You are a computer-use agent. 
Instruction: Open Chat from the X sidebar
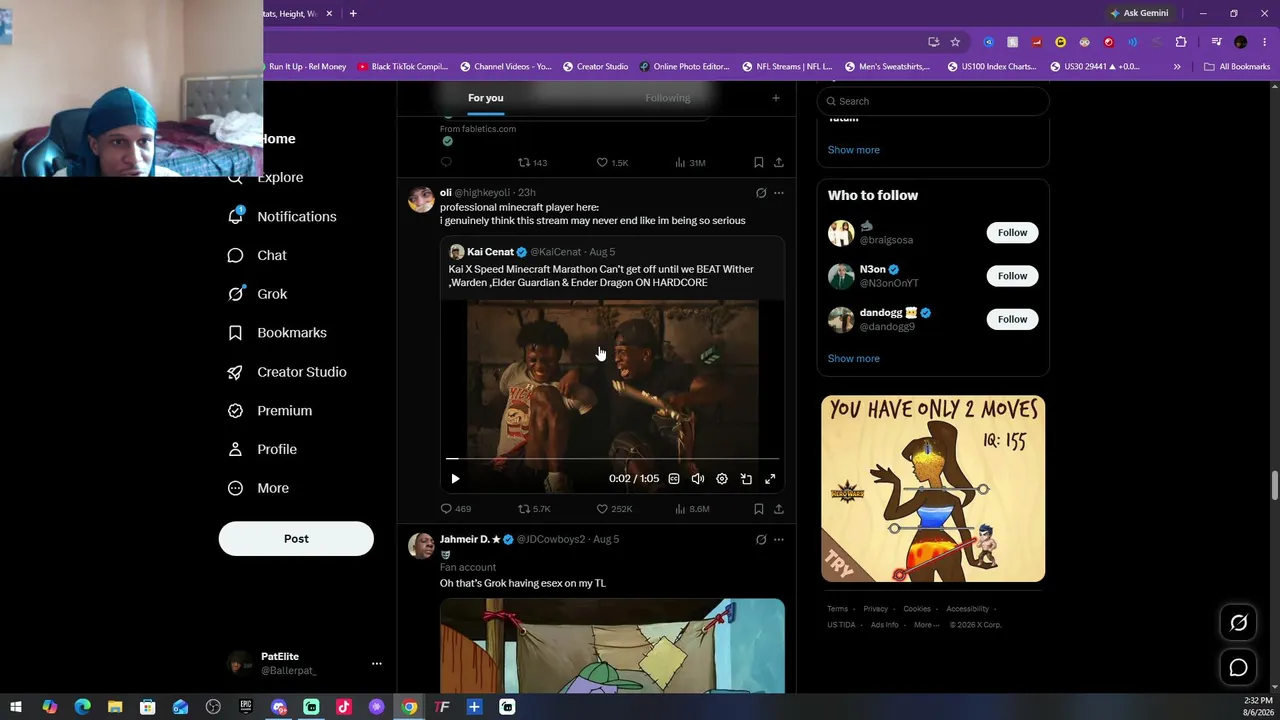click(258, 255)
